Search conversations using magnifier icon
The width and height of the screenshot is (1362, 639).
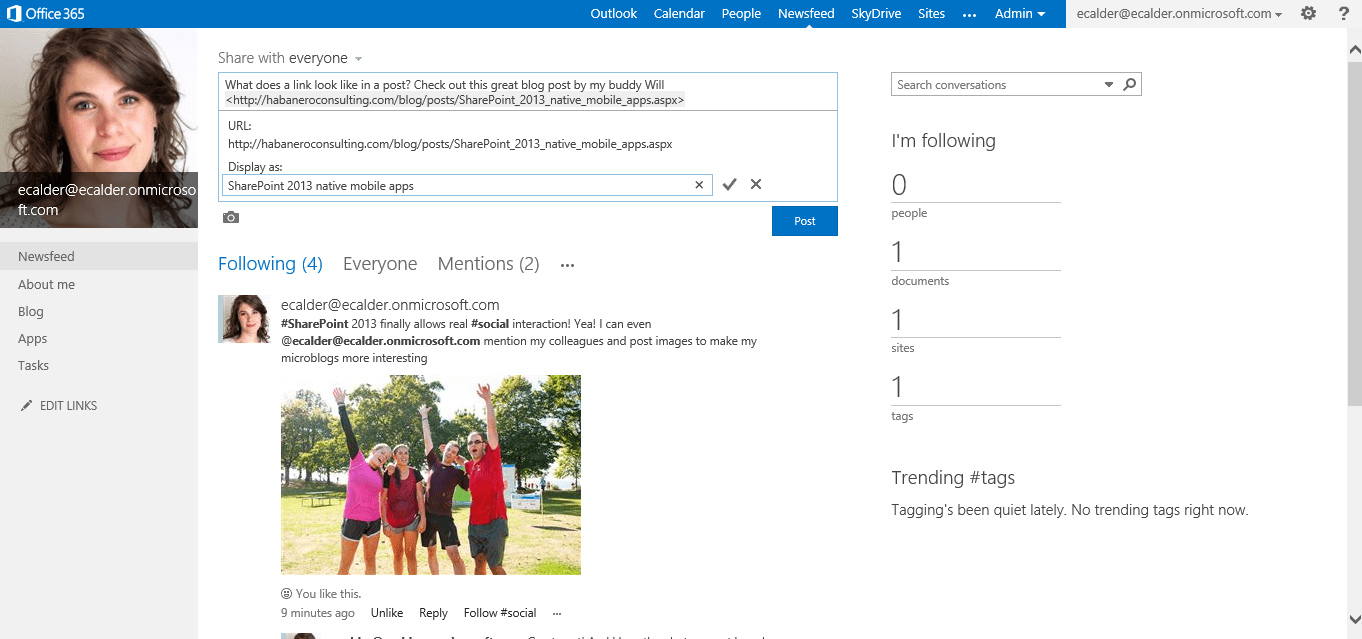pos(1129,85)
